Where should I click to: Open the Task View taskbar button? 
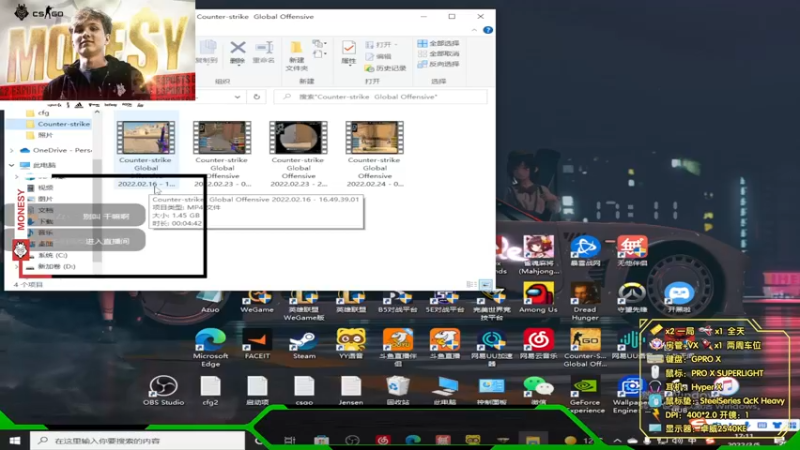pos(289,440)
